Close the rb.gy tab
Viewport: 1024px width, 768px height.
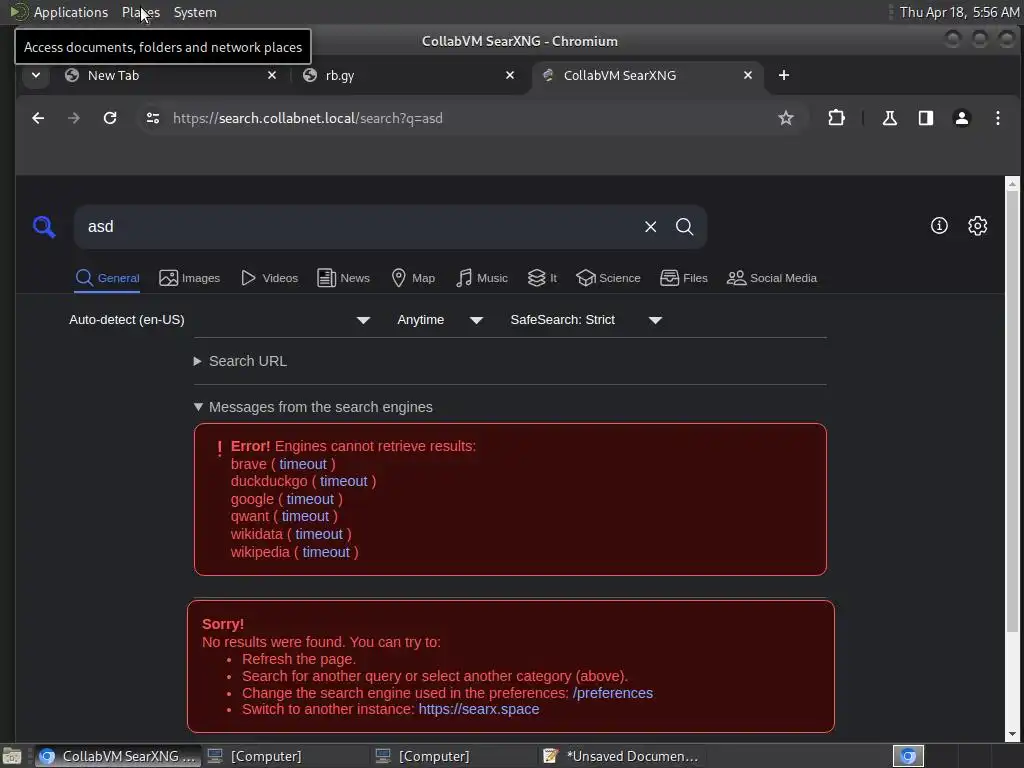510,75
